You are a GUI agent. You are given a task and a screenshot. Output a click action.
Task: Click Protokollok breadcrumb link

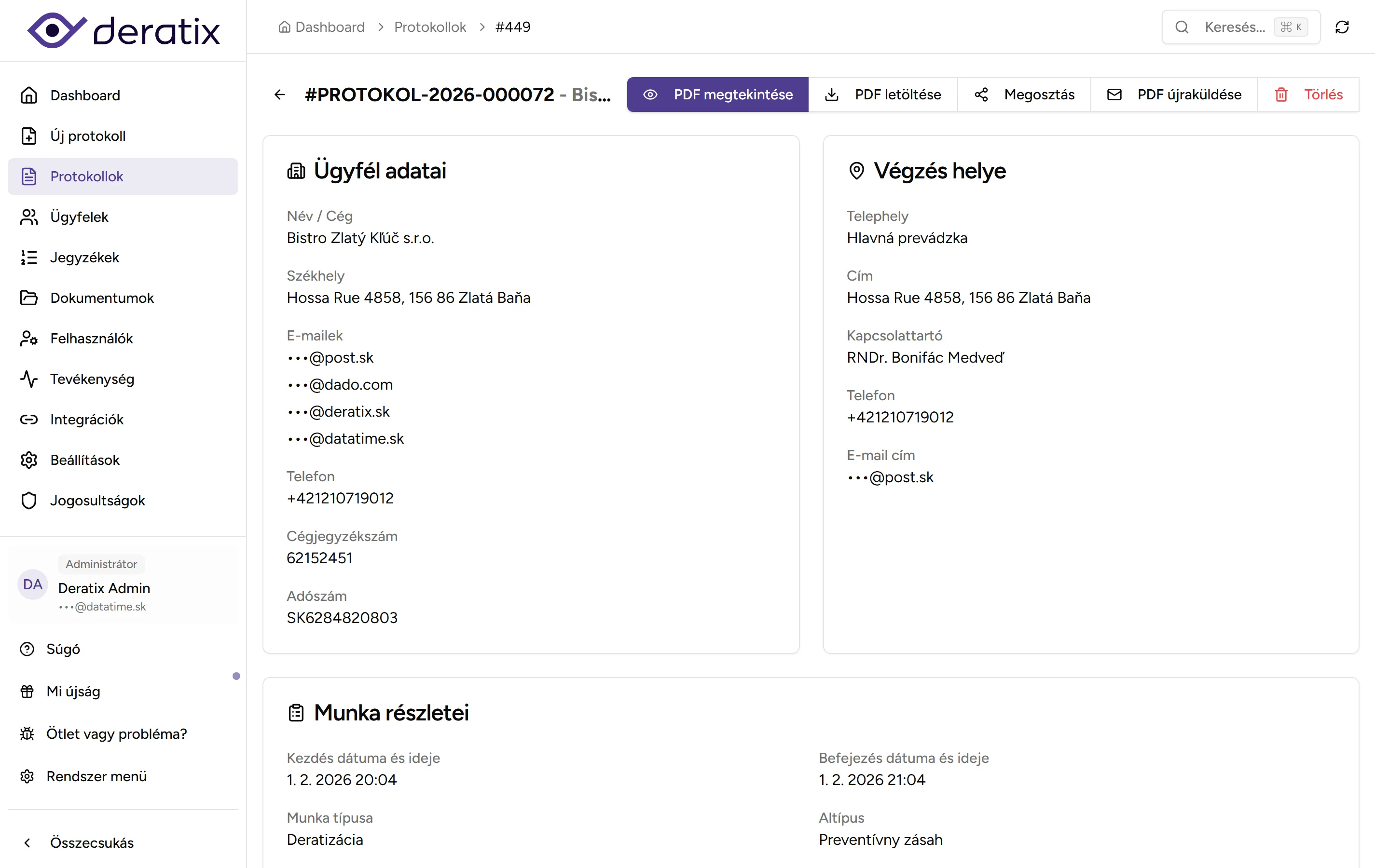pos(429,27)
